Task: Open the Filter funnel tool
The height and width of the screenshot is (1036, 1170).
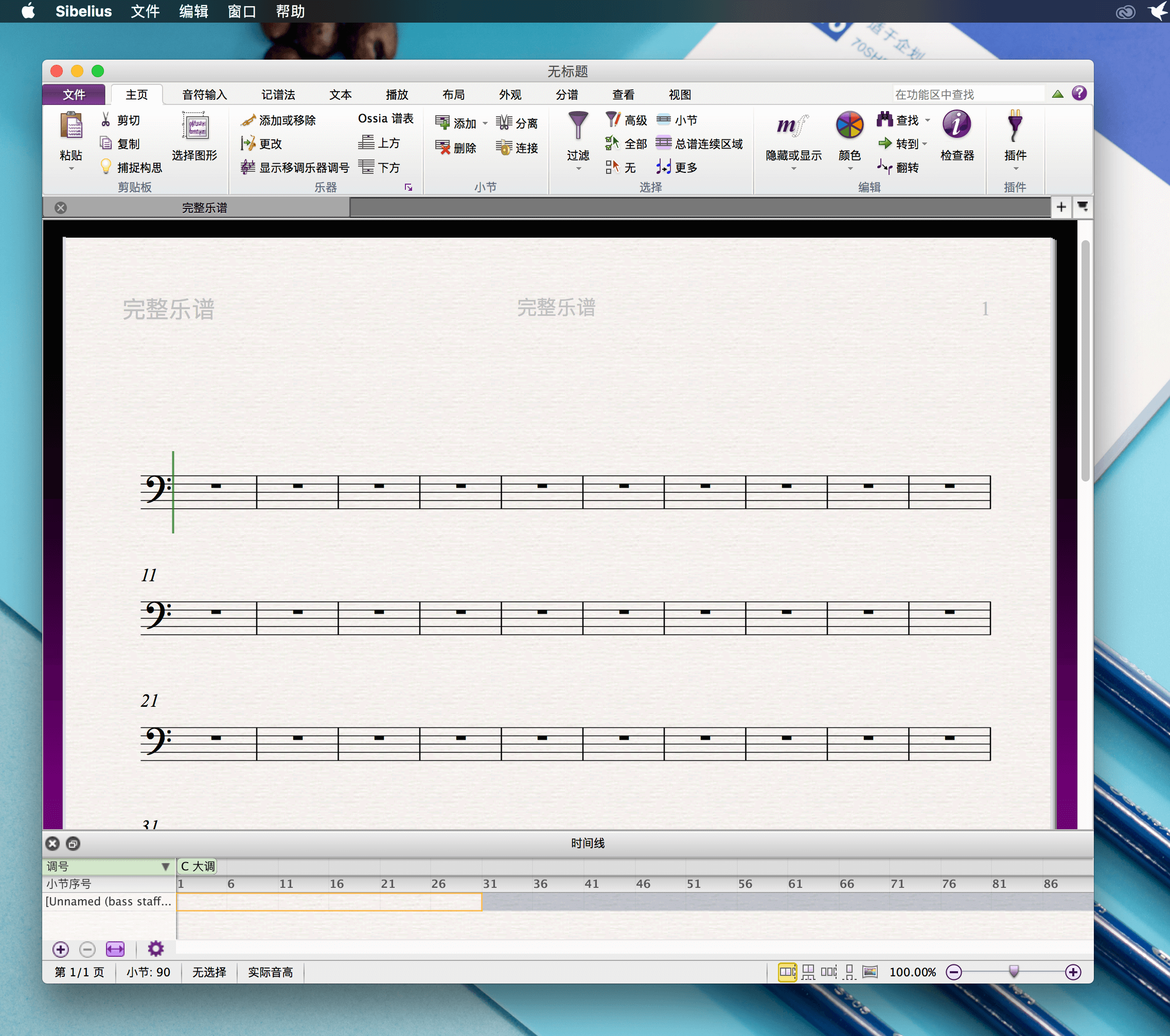Action: (x=578, y=126)
